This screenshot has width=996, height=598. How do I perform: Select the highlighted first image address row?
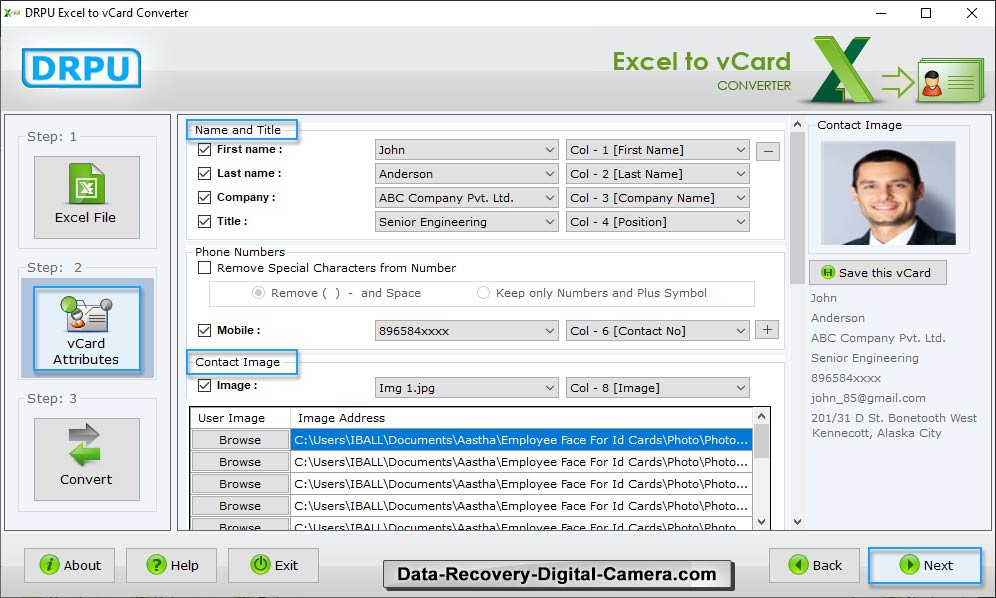[x=522, y=440]
